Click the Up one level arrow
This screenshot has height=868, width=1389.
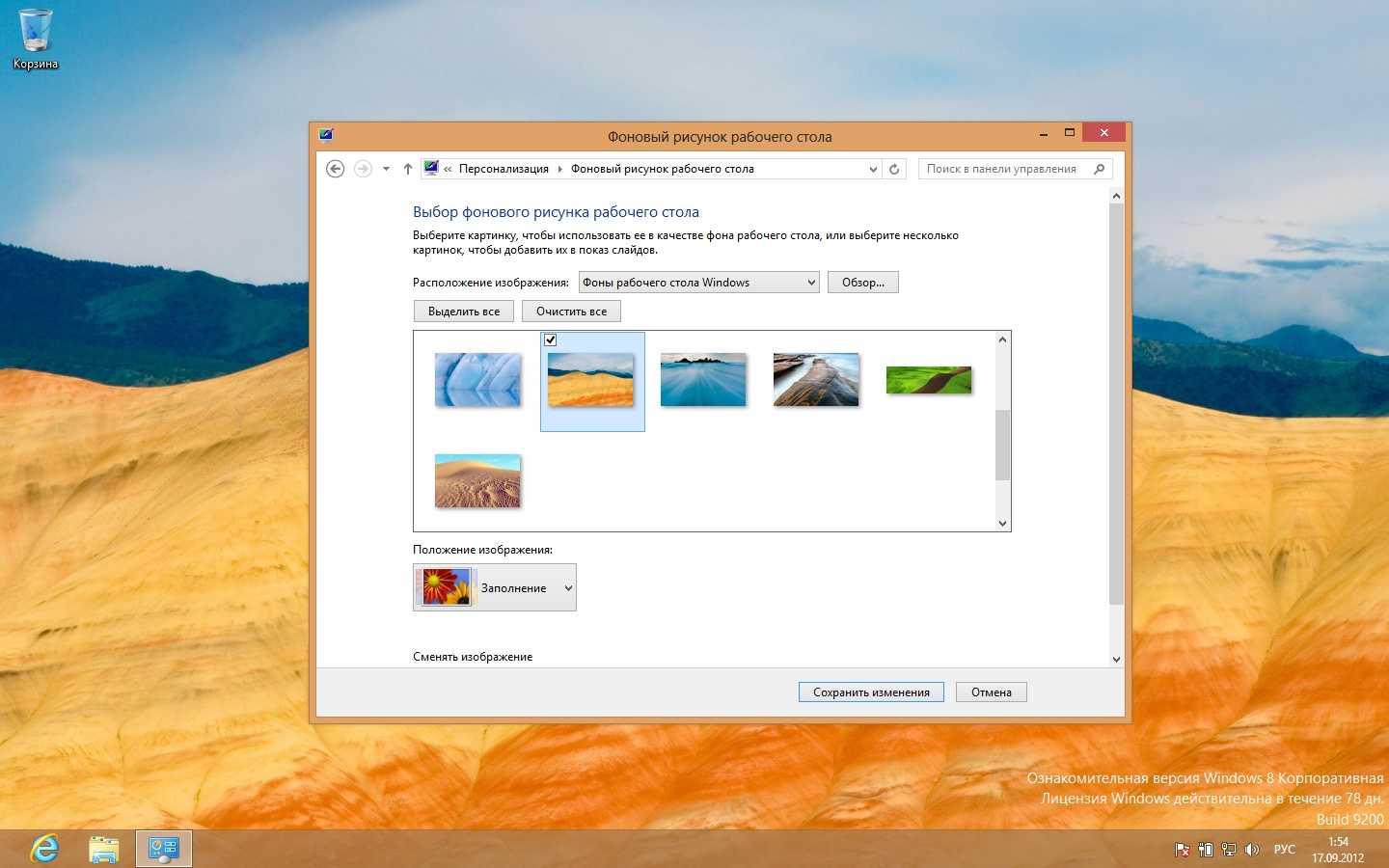[x=408, y=169]
